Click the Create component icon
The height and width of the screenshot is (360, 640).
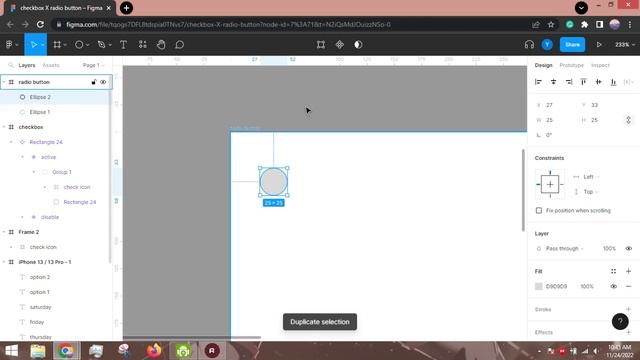click(340, 44)
